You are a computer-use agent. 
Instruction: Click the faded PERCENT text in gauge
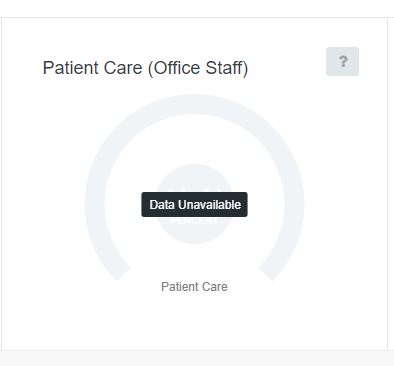(194, 221)
